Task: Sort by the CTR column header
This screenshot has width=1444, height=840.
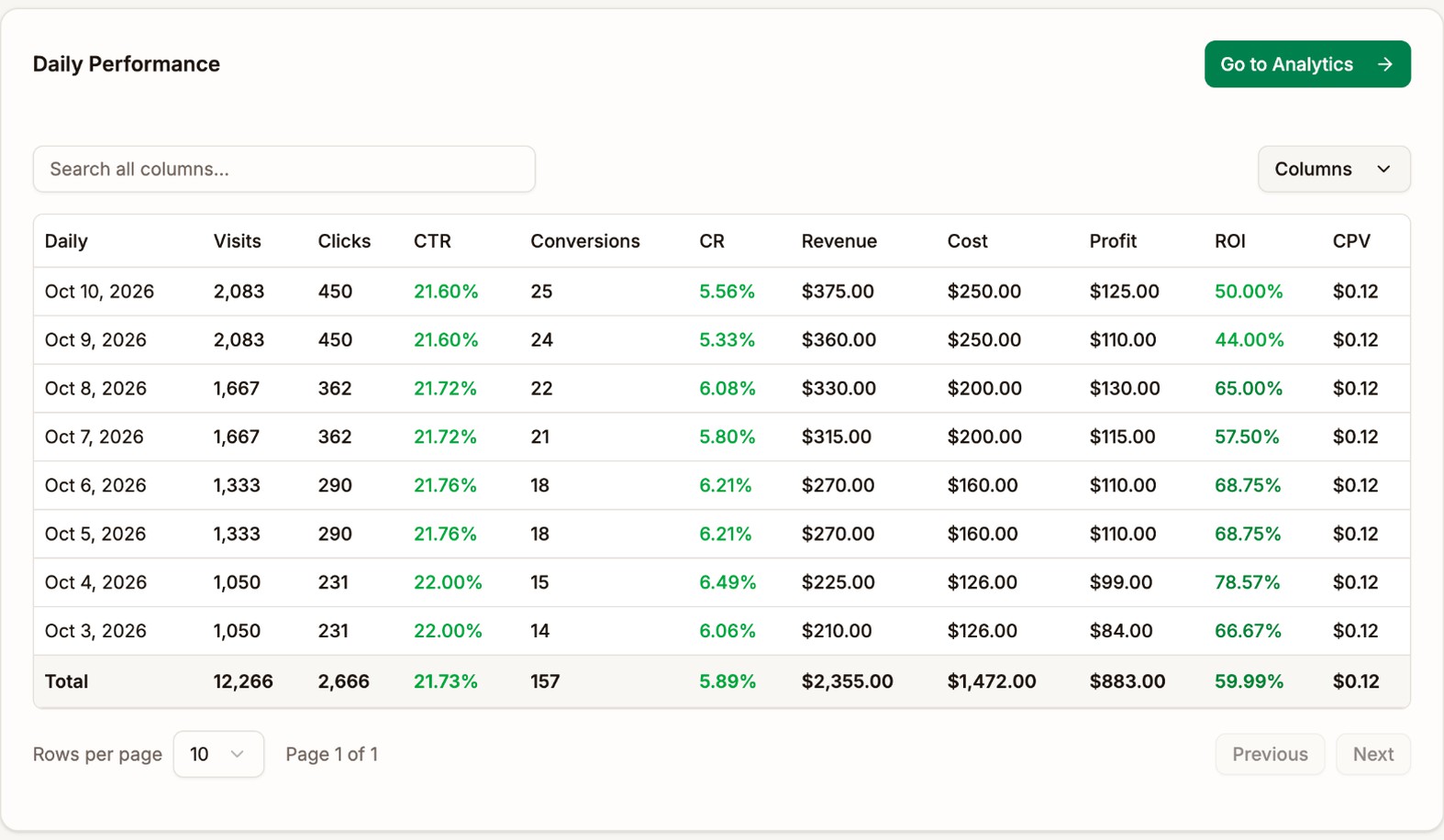Action: pyautogui.click(x=432, y=241)
